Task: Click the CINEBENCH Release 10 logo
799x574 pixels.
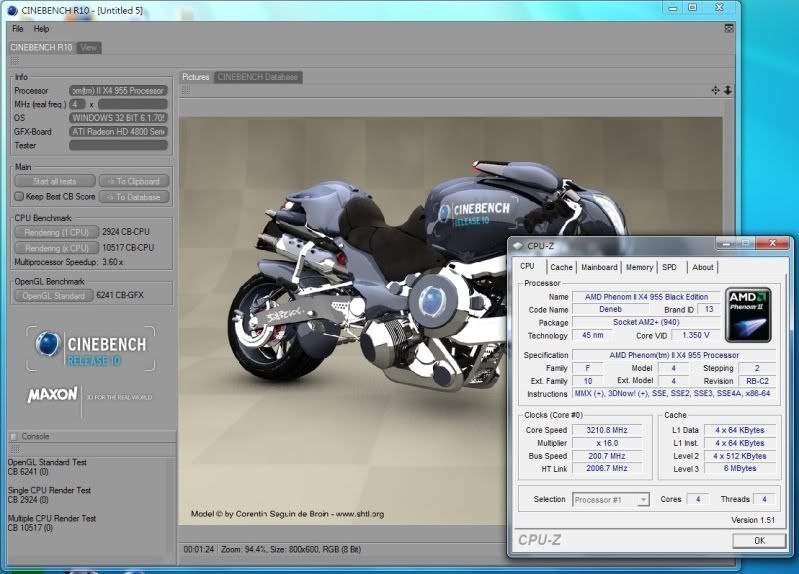Action: (x=91, y=349)
